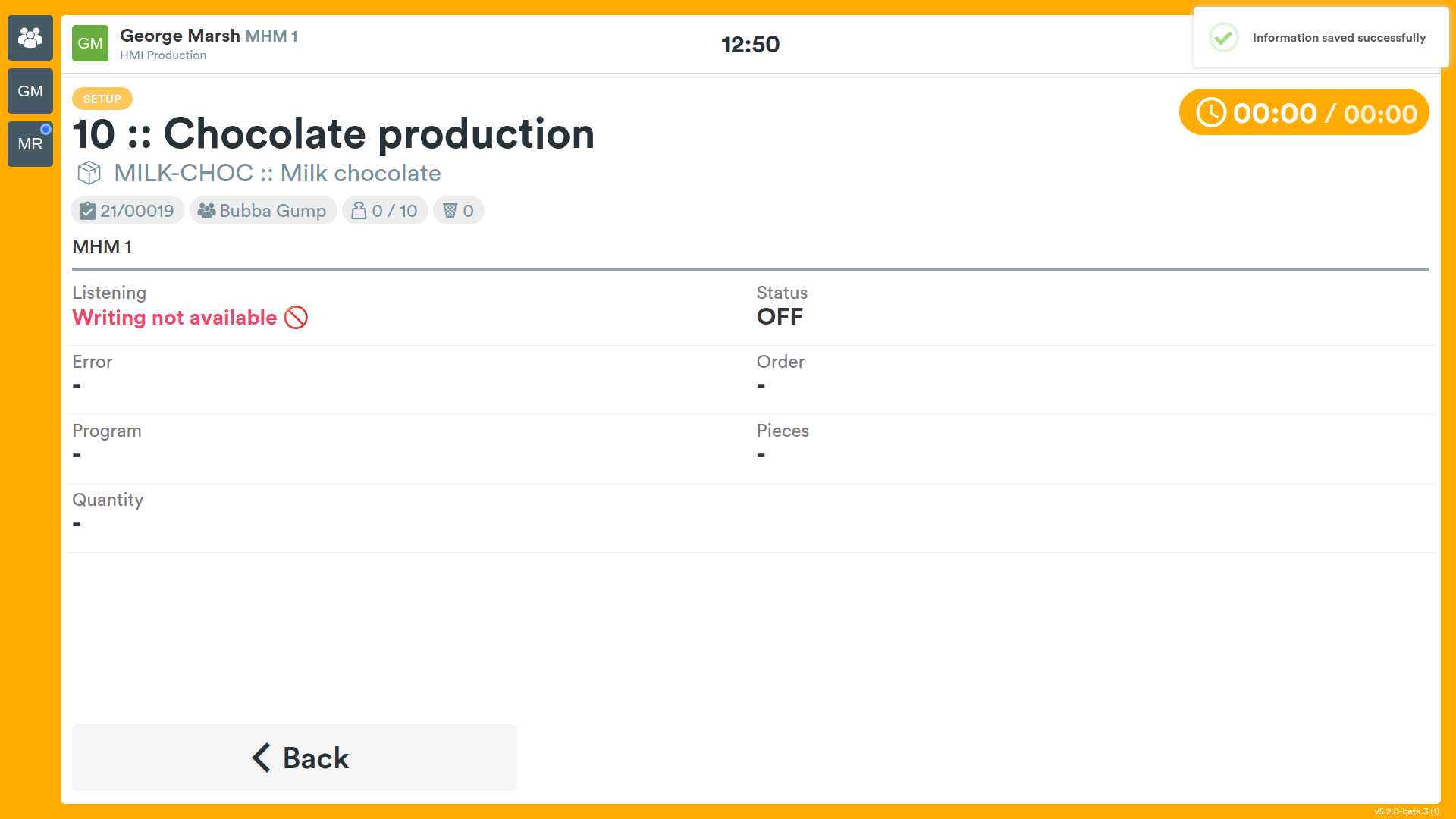Select the GM user tile in sidebar
The height and width of the screenshot is (819, 1456).
(x=30, y=91)
